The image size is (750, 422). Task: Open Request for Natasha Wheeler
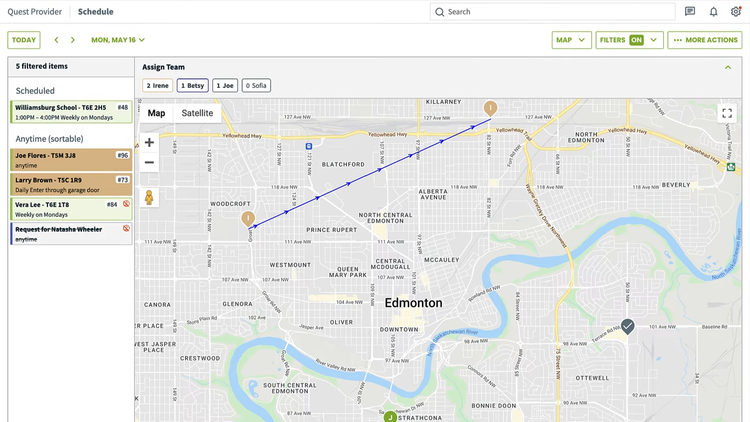pyautogui.click(x=71, y=233)
